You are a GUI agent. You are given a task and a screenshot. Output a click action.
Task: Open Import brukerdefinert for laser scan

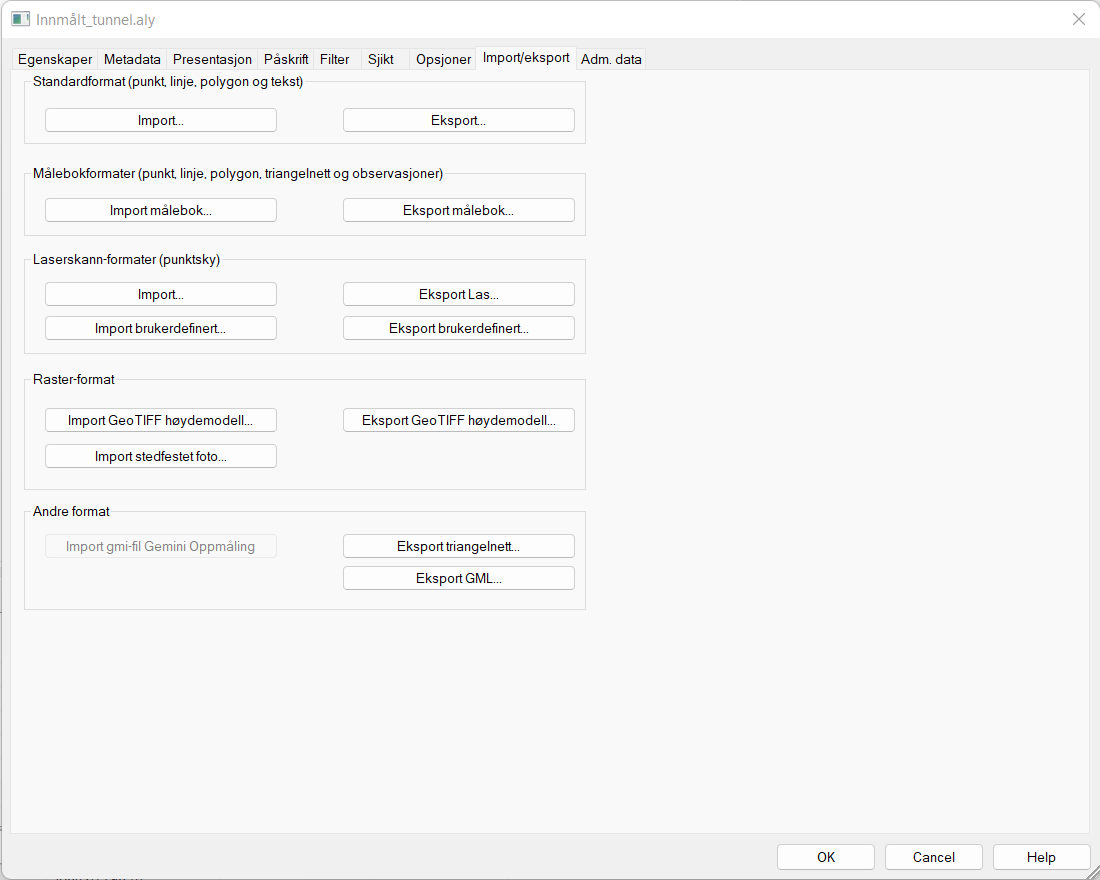(161, 328)
